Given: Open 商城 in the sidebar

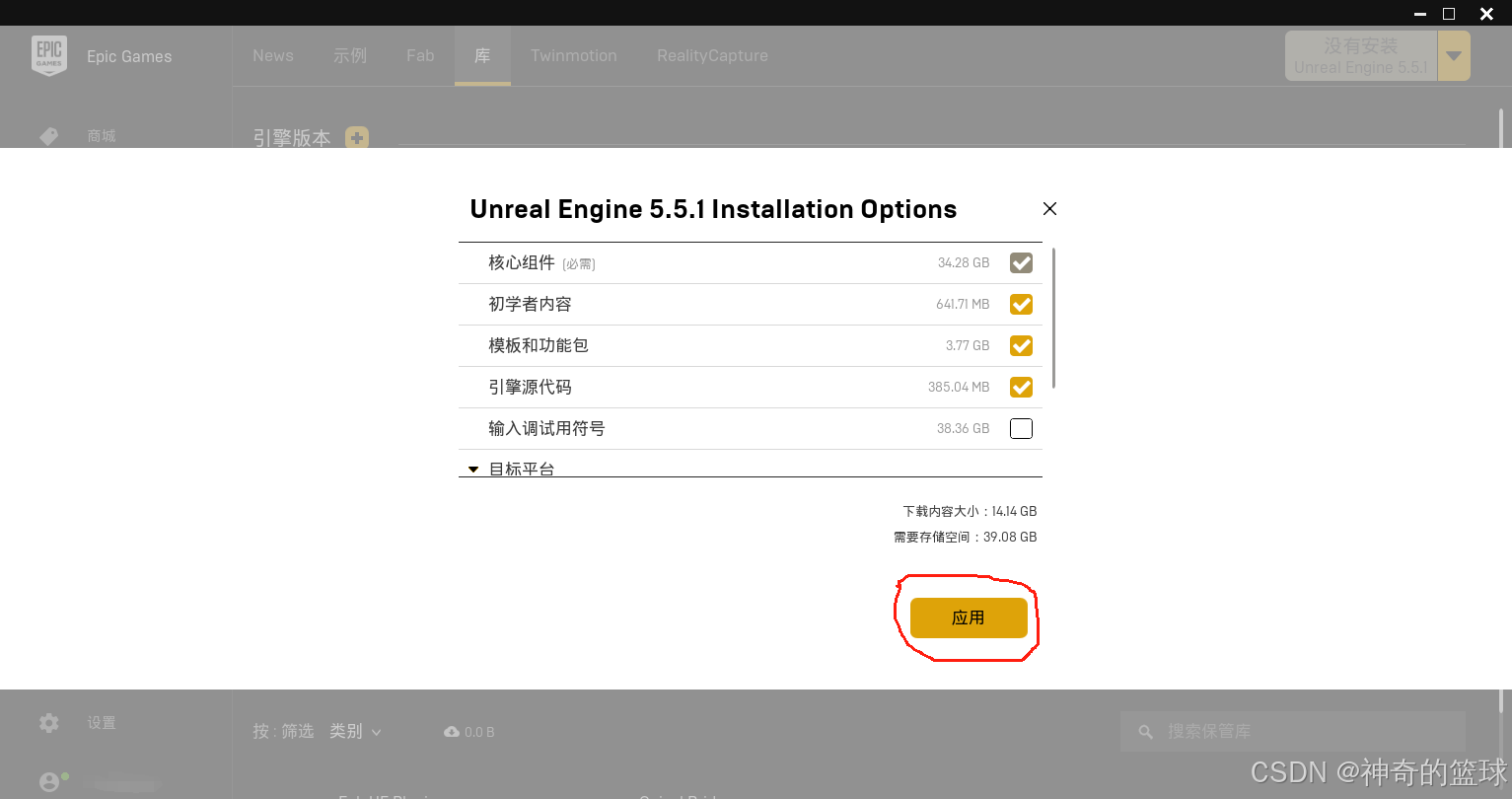Looking at the screenshot, I should (x=102, y=136).
